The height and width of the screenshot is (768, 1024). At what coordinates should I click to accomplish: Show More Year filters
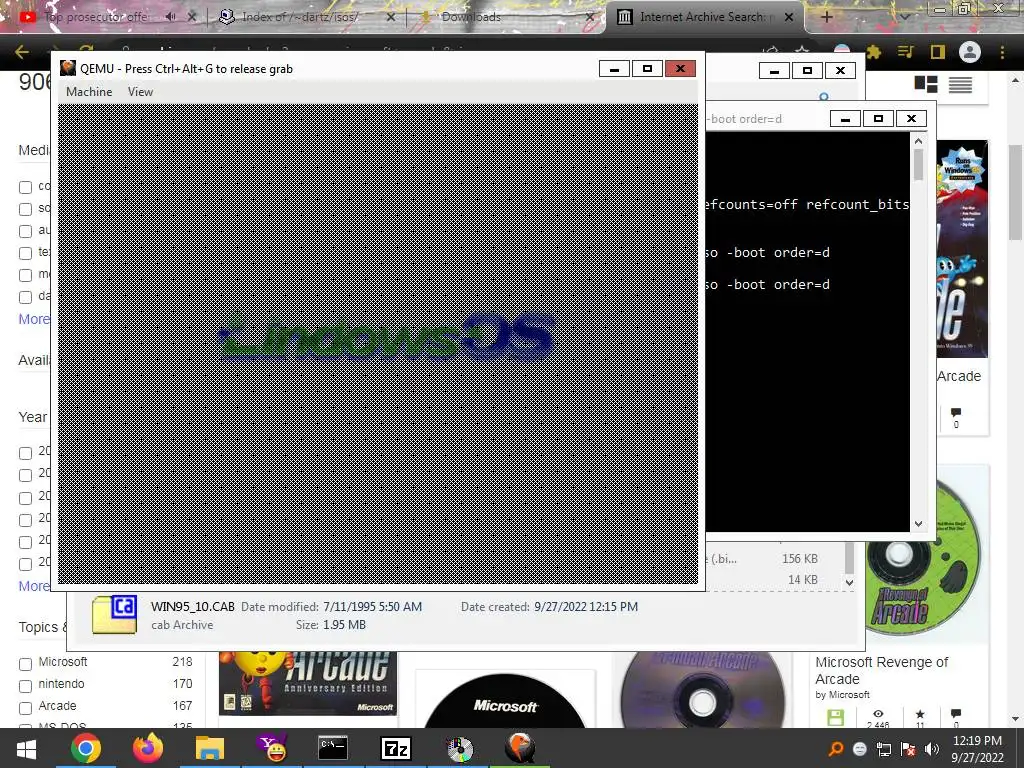(34, 586)
